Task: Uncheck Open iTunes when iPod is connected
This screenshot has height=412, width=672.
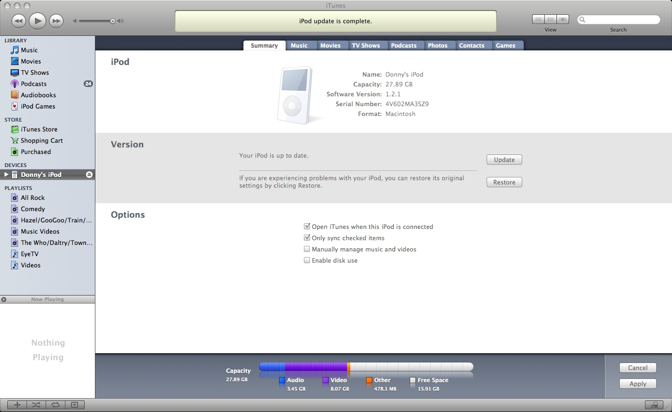Action: (307, 227)
